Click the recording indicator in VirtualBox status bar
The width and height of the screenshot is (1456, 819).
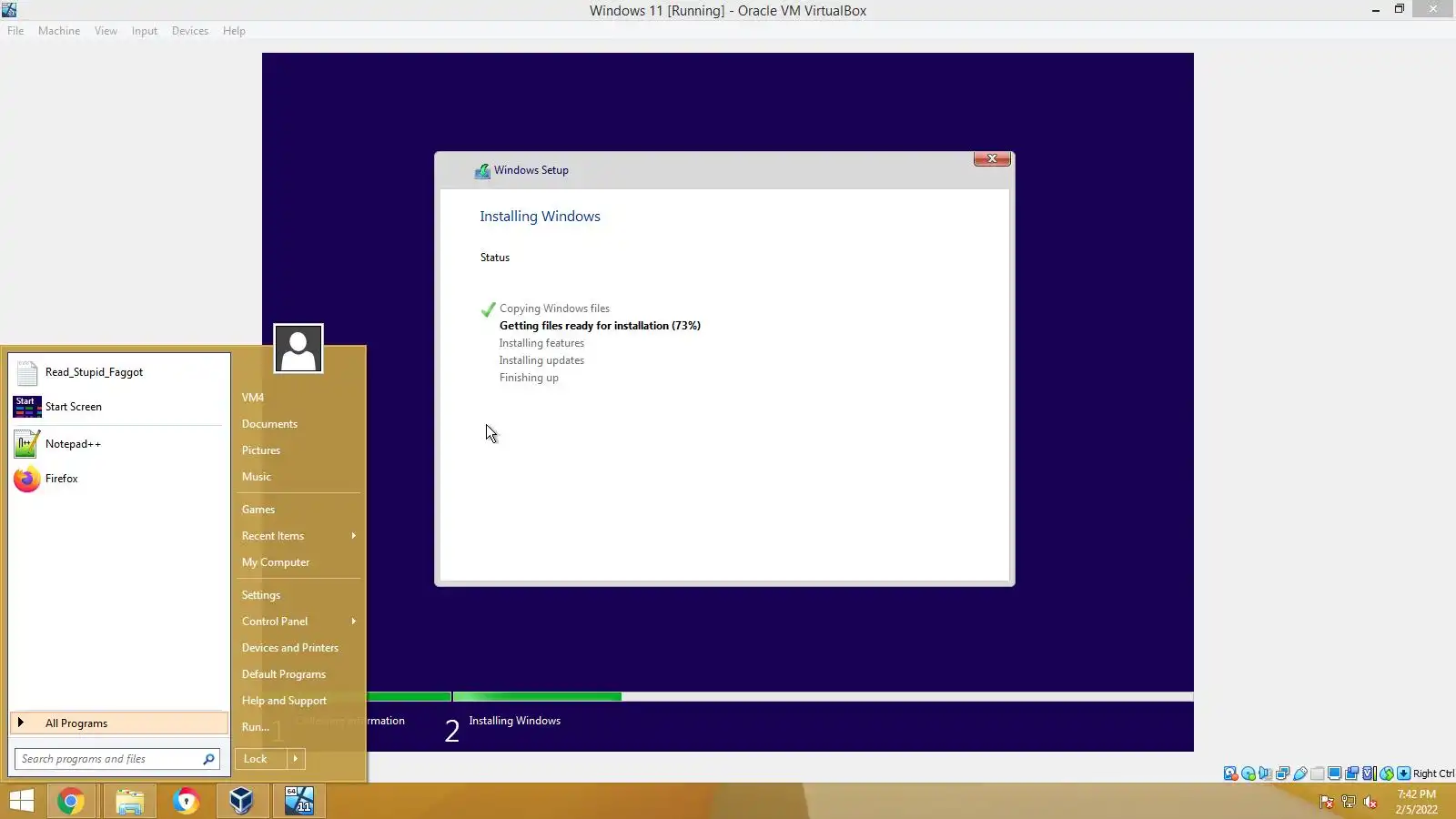pyautogui.click(x=1352, y=773)
